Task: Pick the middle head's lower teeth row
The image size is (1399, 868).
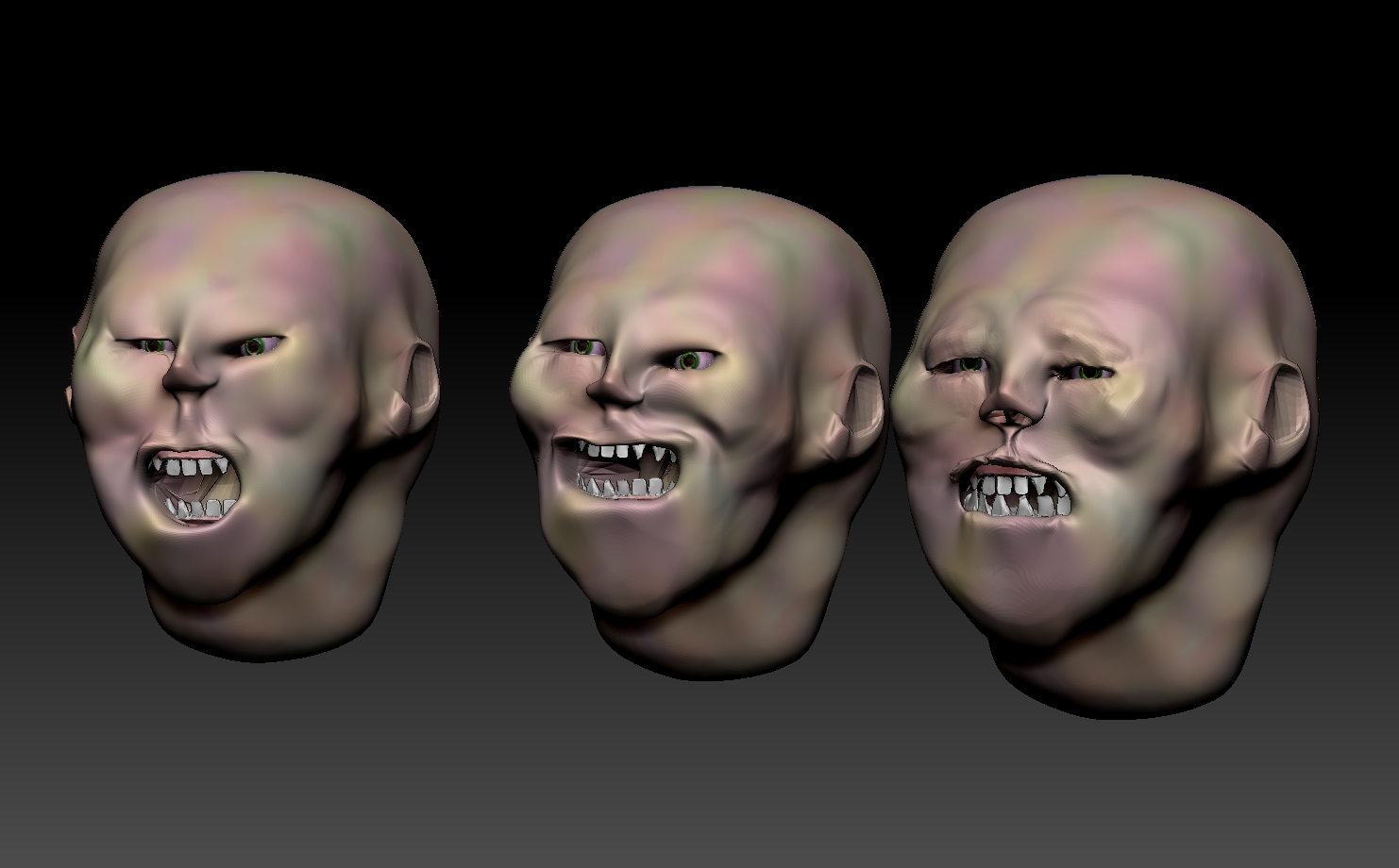Action: click(x=623, y=488)
